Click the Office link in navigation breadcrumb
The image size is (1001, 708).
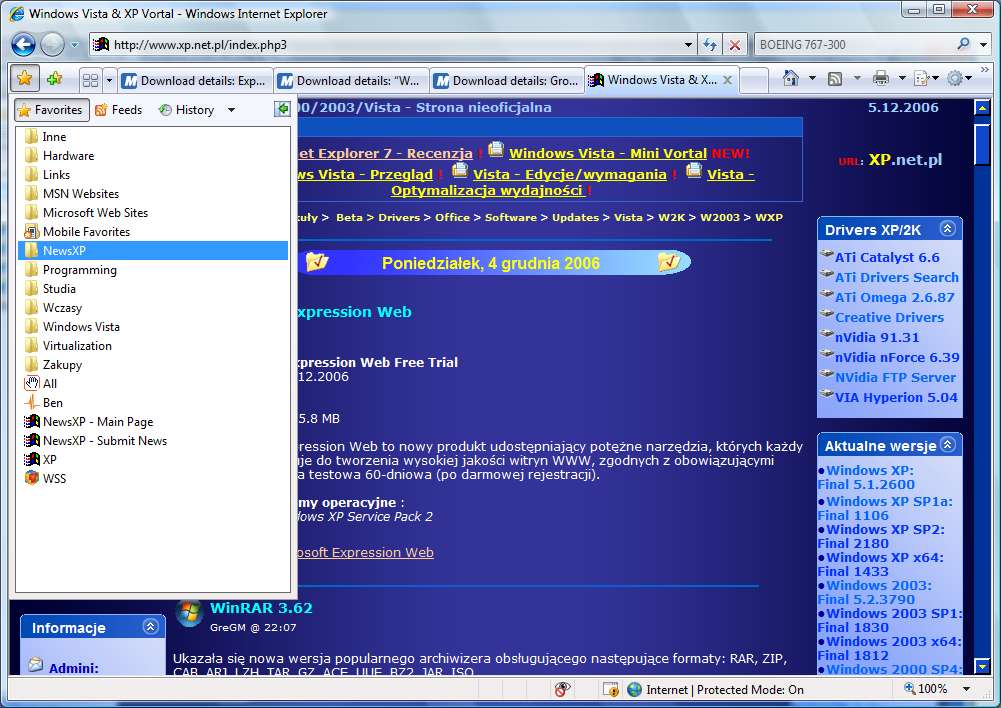tap(452, 217)
